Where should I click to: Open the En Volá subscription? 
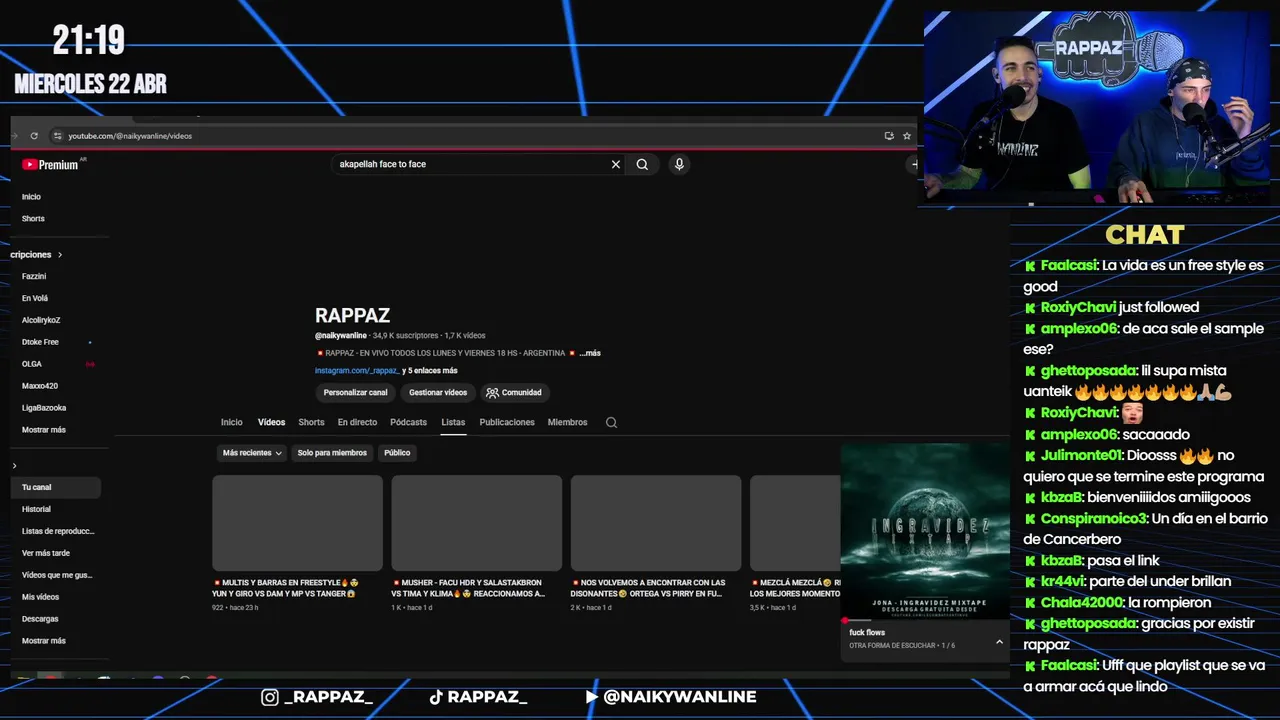click(x=35, y=299)
